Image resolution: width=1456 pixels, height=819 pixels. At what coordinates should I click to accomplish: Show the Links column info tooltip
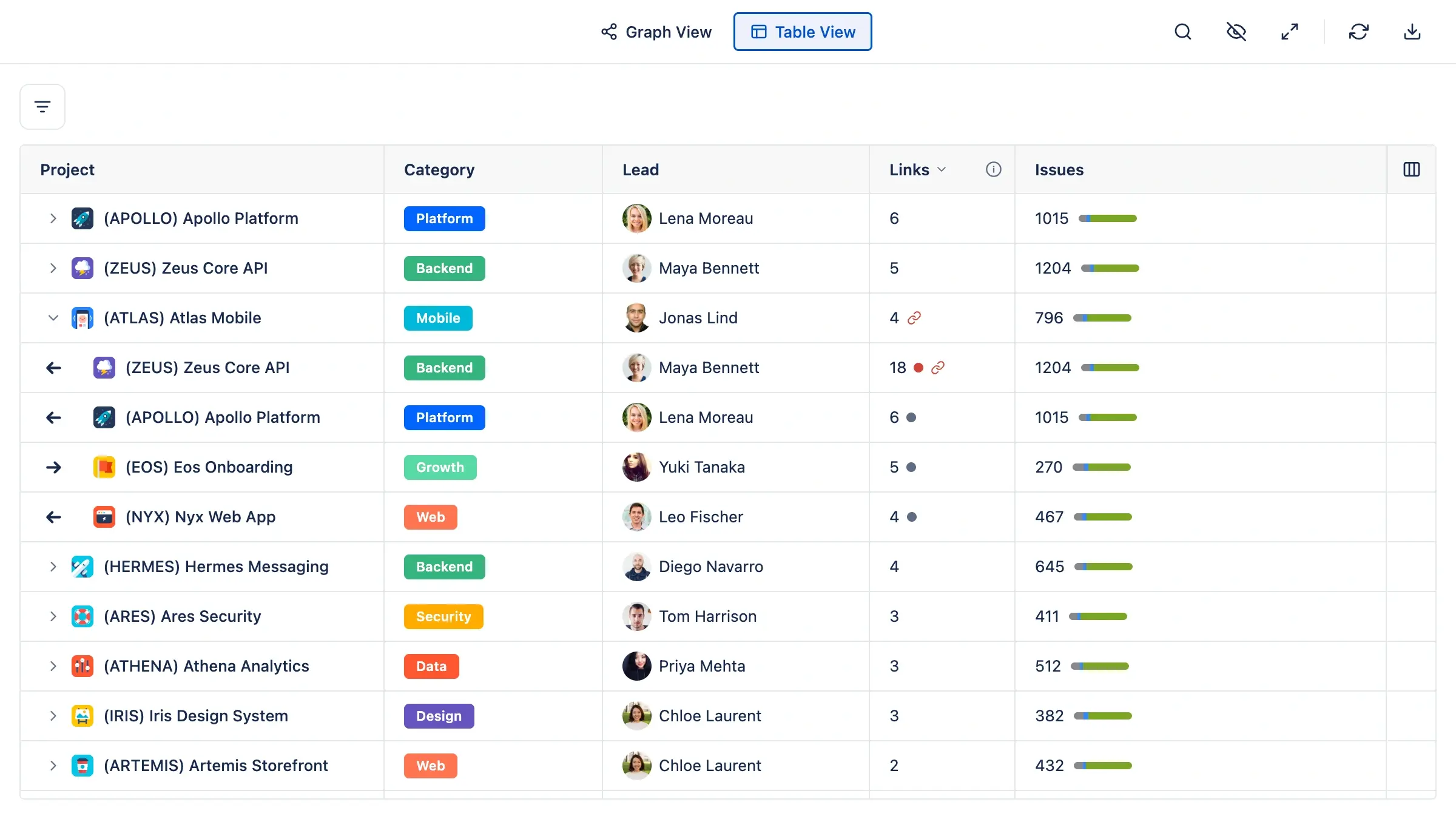tap(994, 169)
